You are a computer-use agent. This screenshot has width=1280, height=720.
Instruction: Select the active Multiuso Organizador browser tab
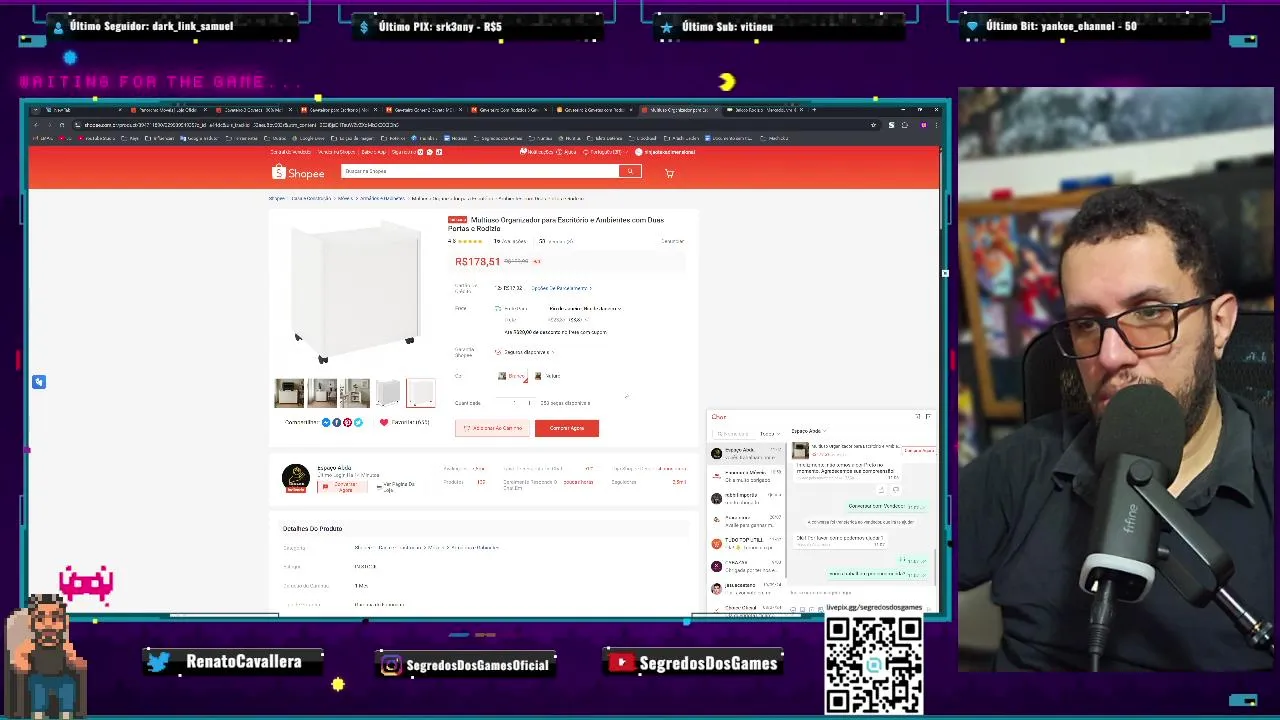tap(677, 110)
